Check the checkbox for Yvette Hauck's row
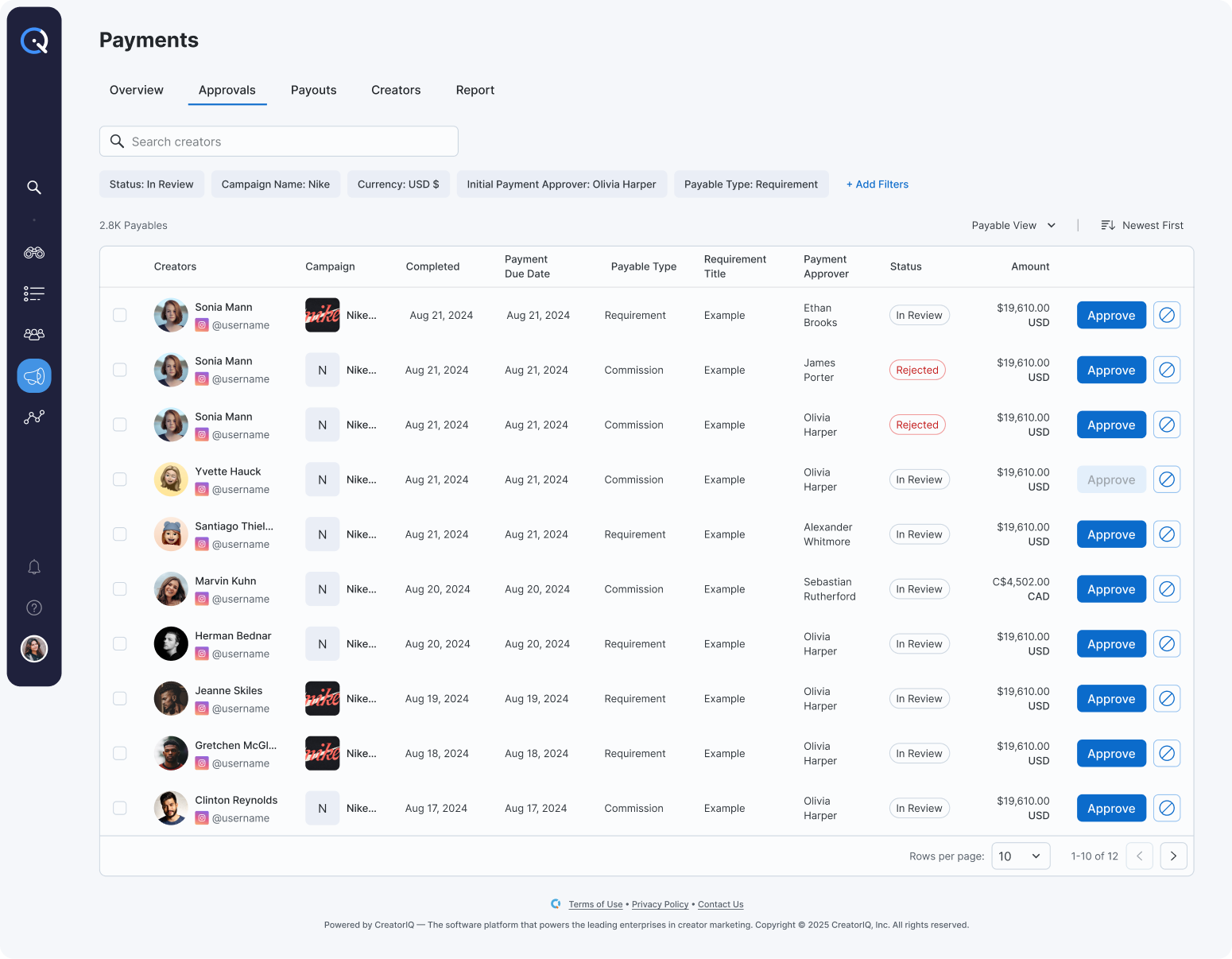 (x=119, y=479)
